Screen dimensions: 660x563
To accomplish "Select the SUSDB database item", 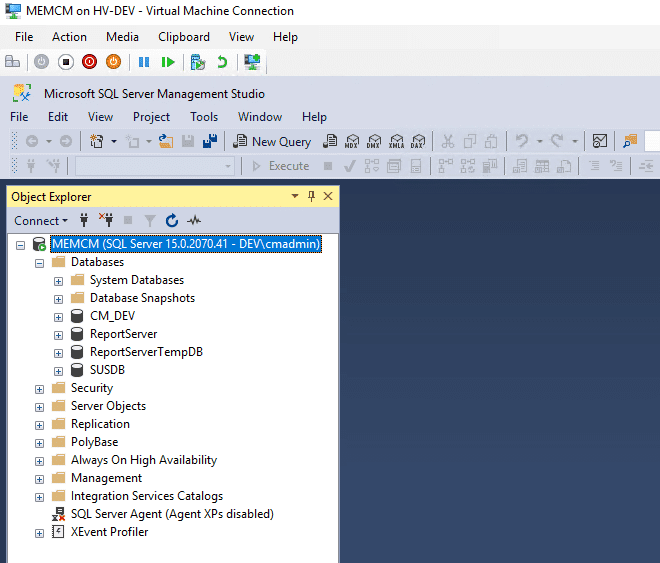I will pyautogui.click(x=107, y=370).
